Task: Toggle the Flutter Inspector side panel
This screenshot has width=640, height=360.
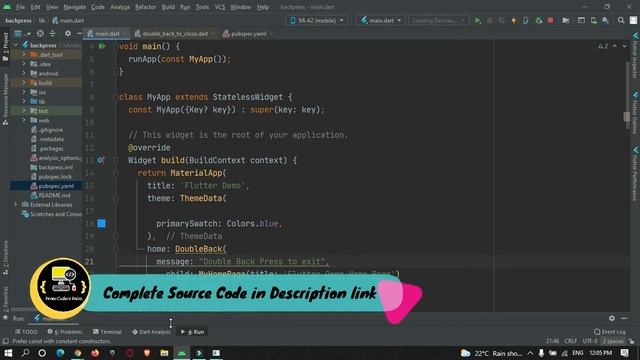Action: click(635, 56)
